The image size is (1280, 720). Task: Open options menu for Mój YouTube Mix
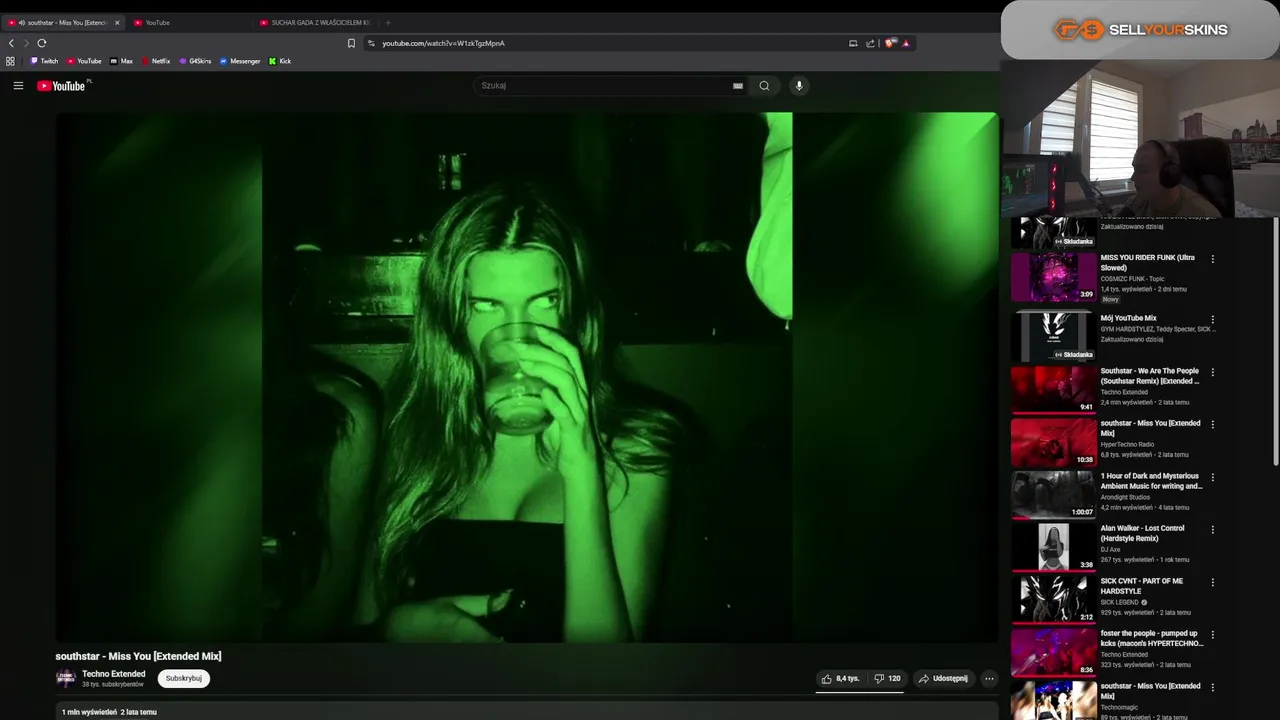(x=1213, y=320)
